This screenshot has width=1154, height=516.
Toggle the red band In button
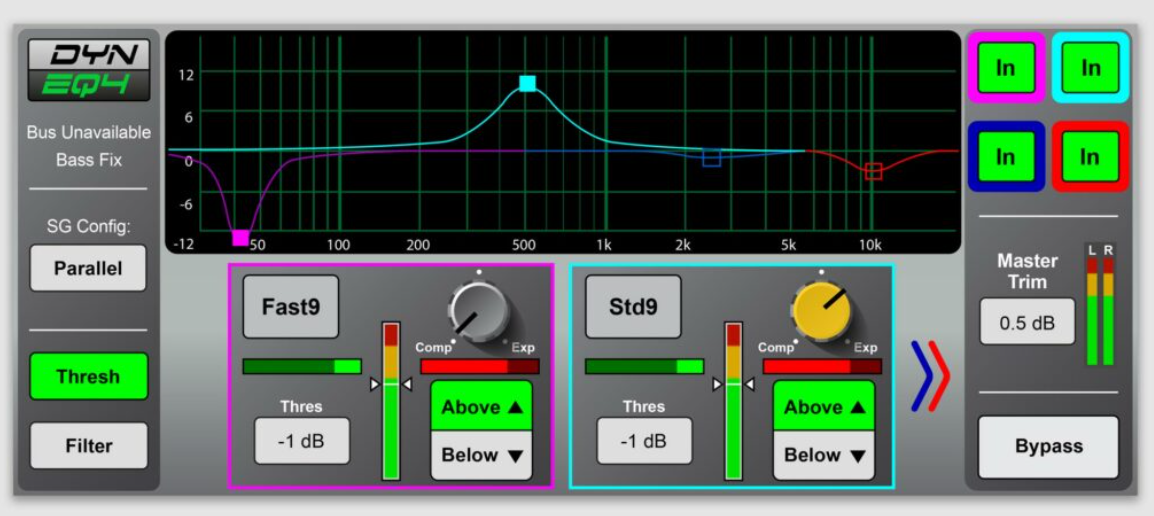click(x=1090, y=156)
